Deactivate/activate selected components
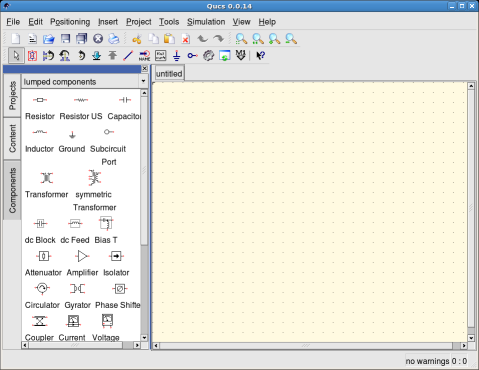479x370 pixels. click(x=32, y=55)
